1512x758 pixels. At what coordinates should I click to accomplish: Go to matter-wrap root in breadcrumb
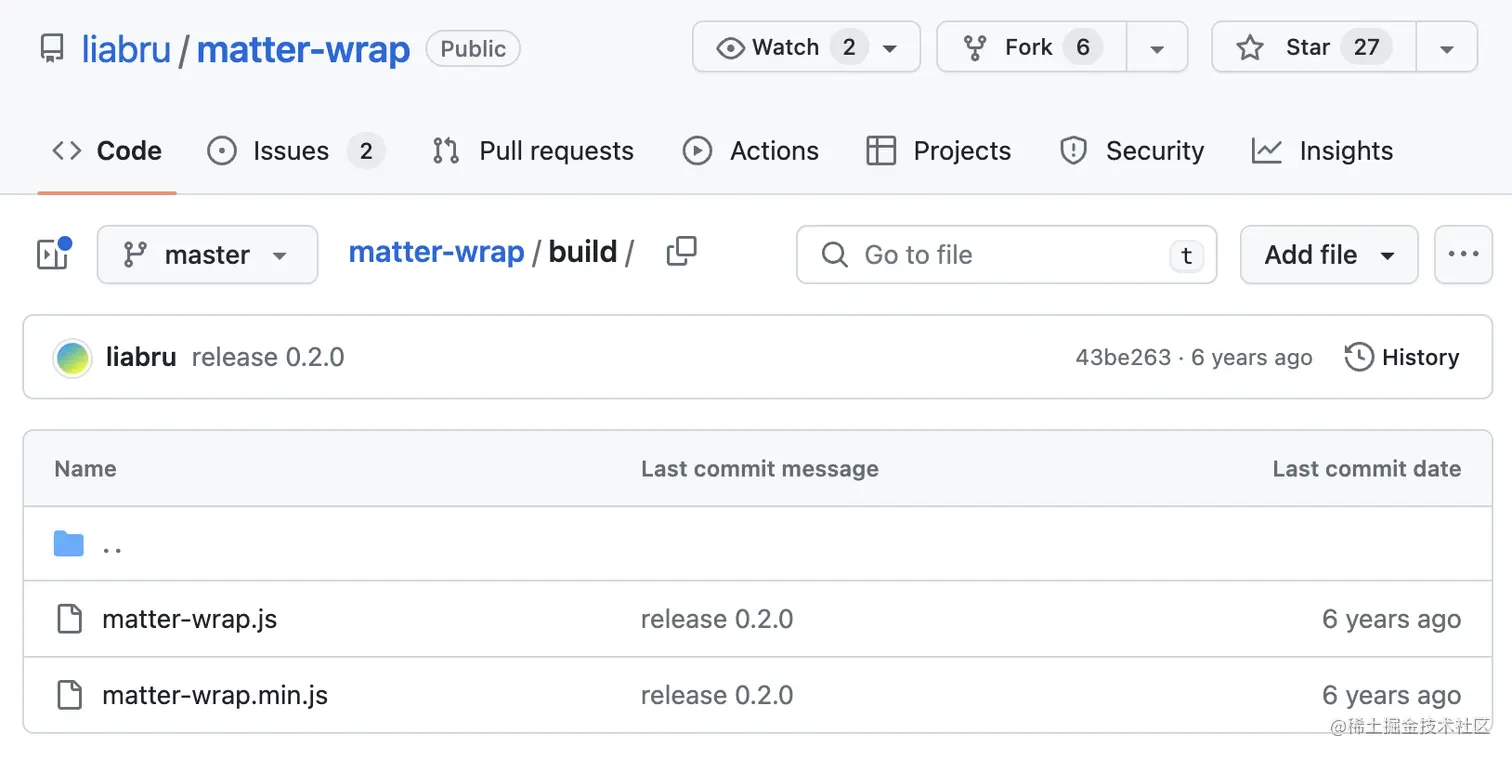click(x=436, y=252)
